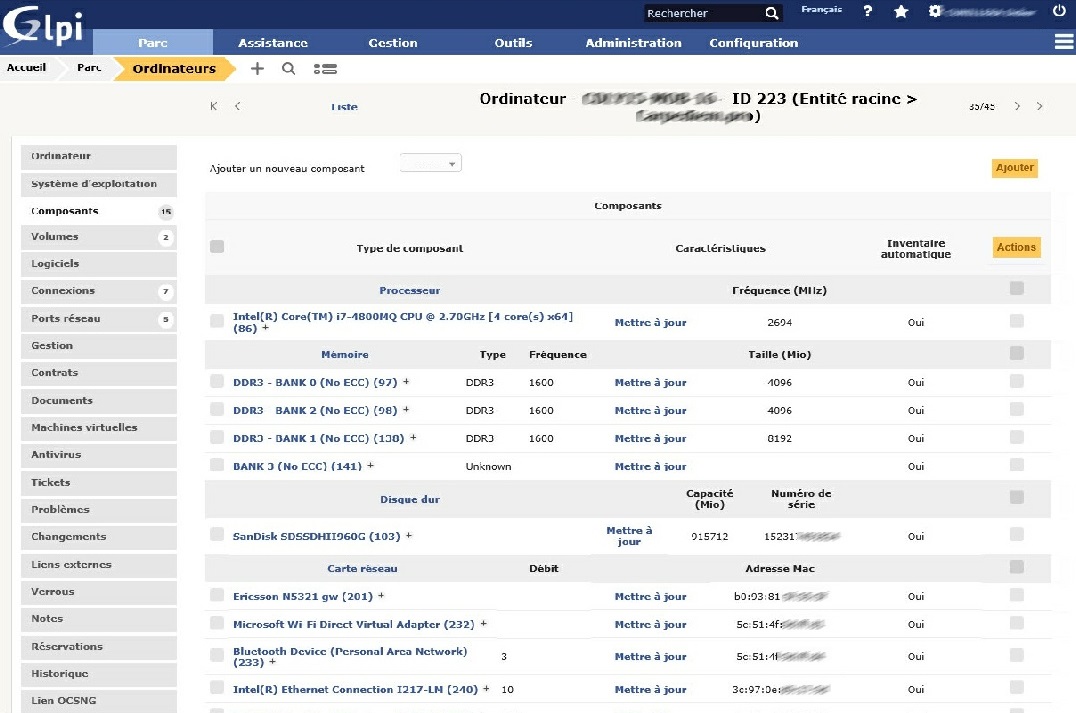Open the add new item icon in breadcrumb
This screenshot has height=713, width=1076.
point(257,68)
